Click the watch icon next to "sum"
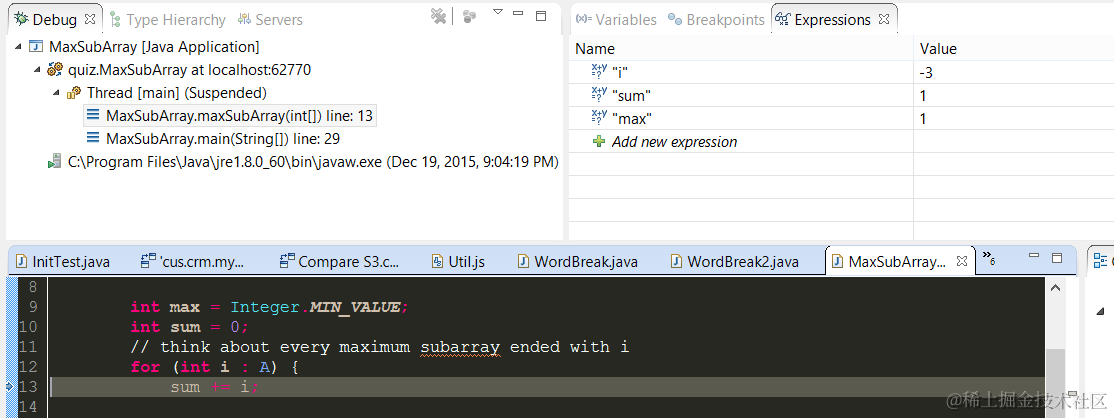This screenshot has height=418, width=1114. coord(600,94)
